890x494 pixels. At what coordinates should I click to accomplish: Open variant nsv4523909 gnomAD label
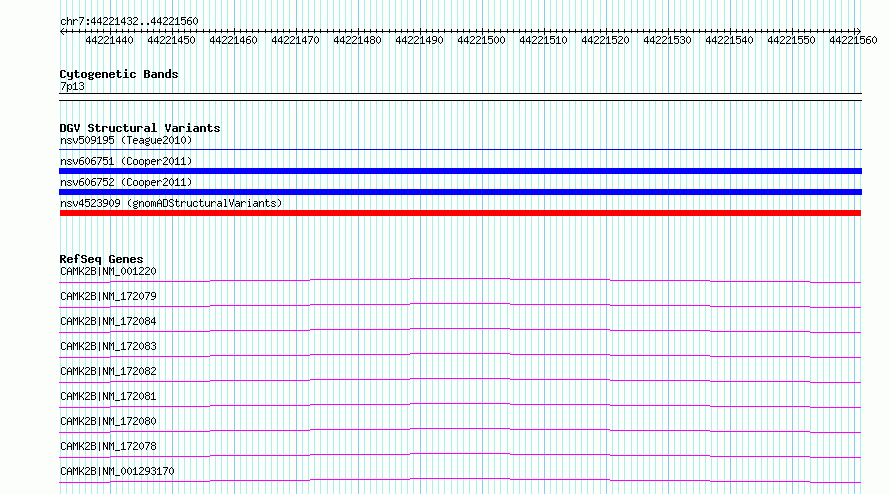pyautogui.click(x=171, y=203)
